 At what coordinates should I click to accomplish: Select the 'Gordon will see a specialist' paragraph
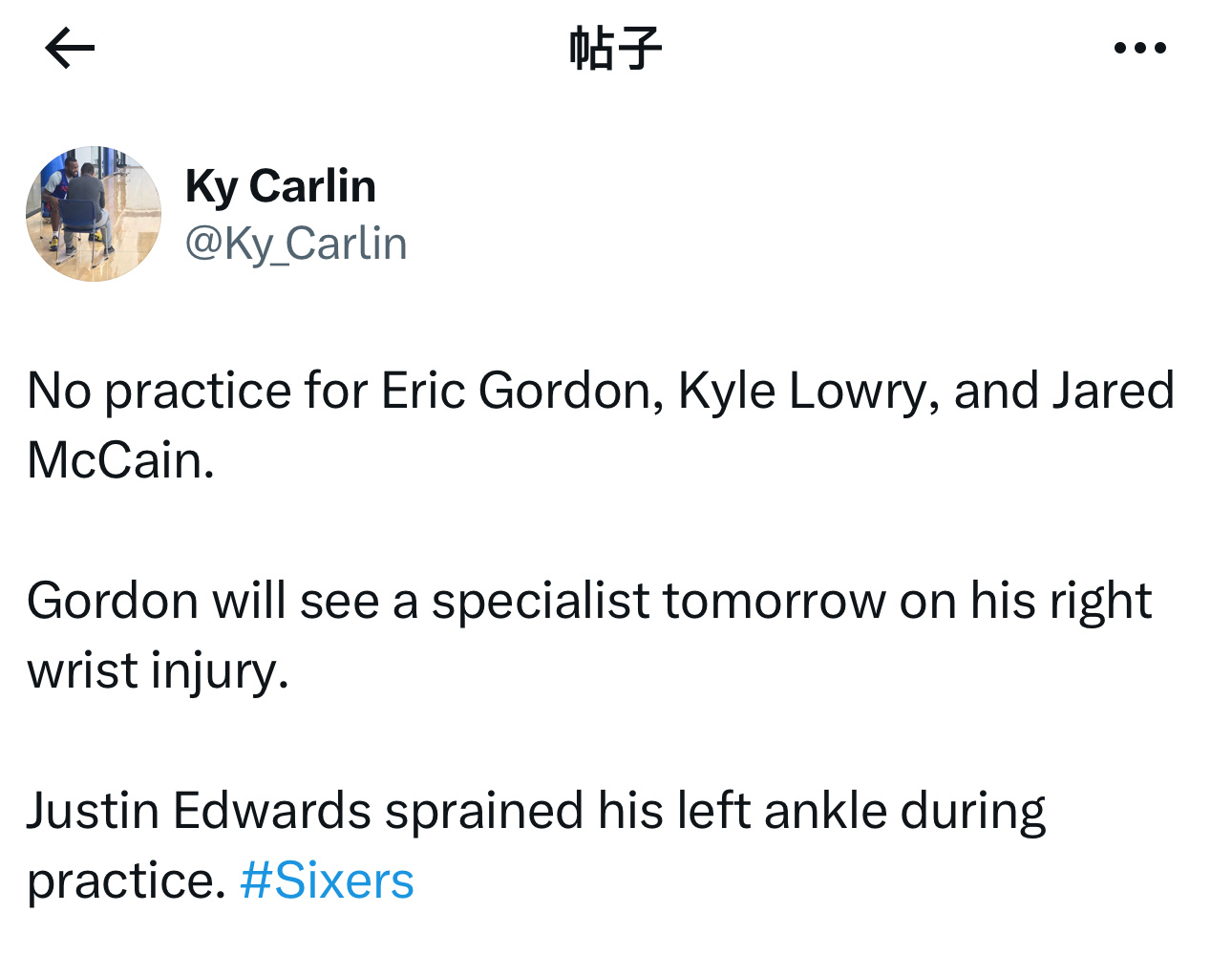click(589, 635)
